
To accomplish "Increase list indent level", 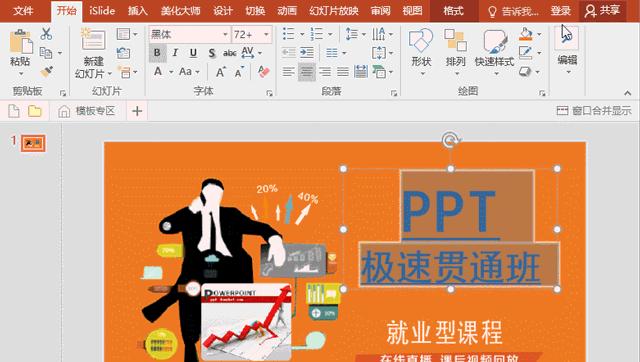I will (307, 53).
